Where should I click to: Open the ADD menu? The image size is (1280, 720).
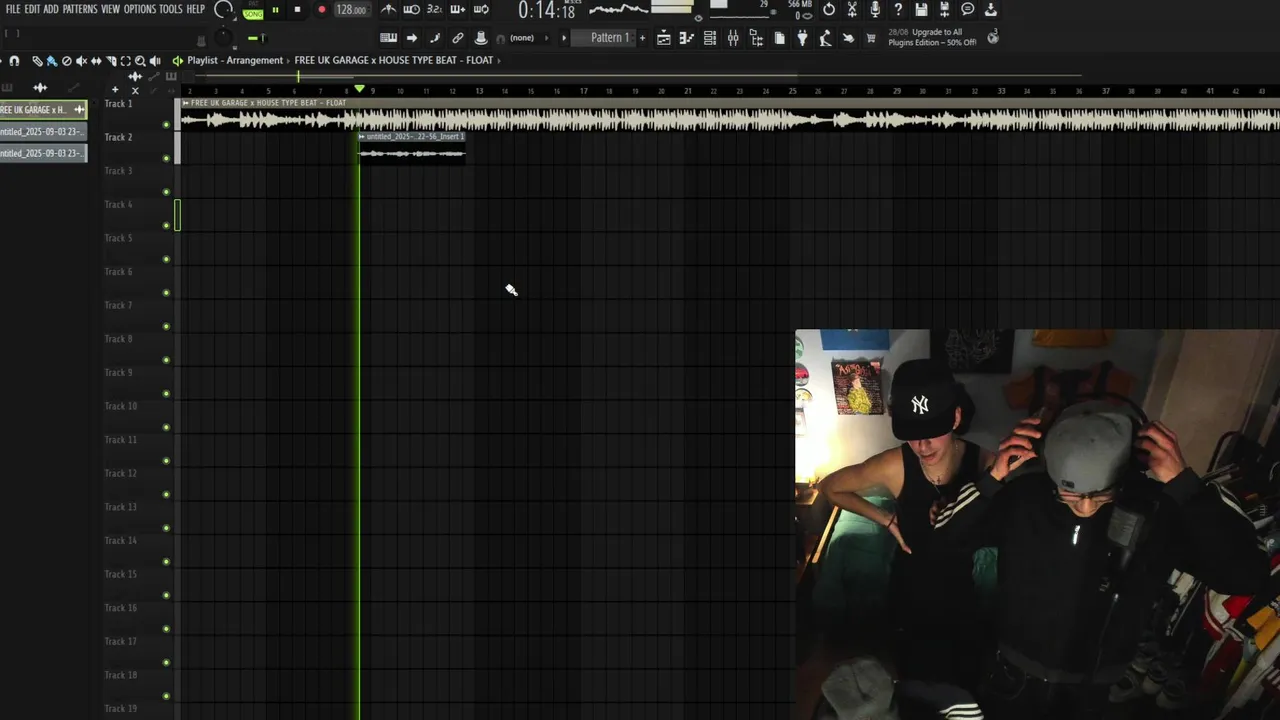(51, 9)
